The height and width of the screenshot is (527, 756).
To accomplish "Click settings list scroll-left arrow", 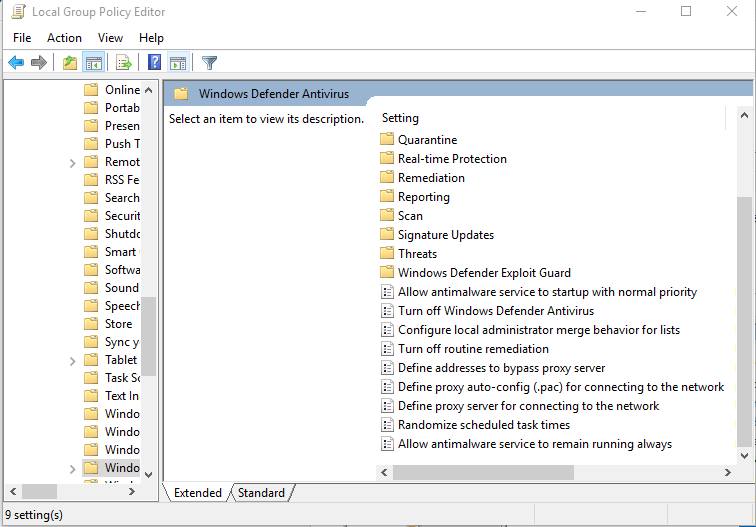I will click(384, 473).
